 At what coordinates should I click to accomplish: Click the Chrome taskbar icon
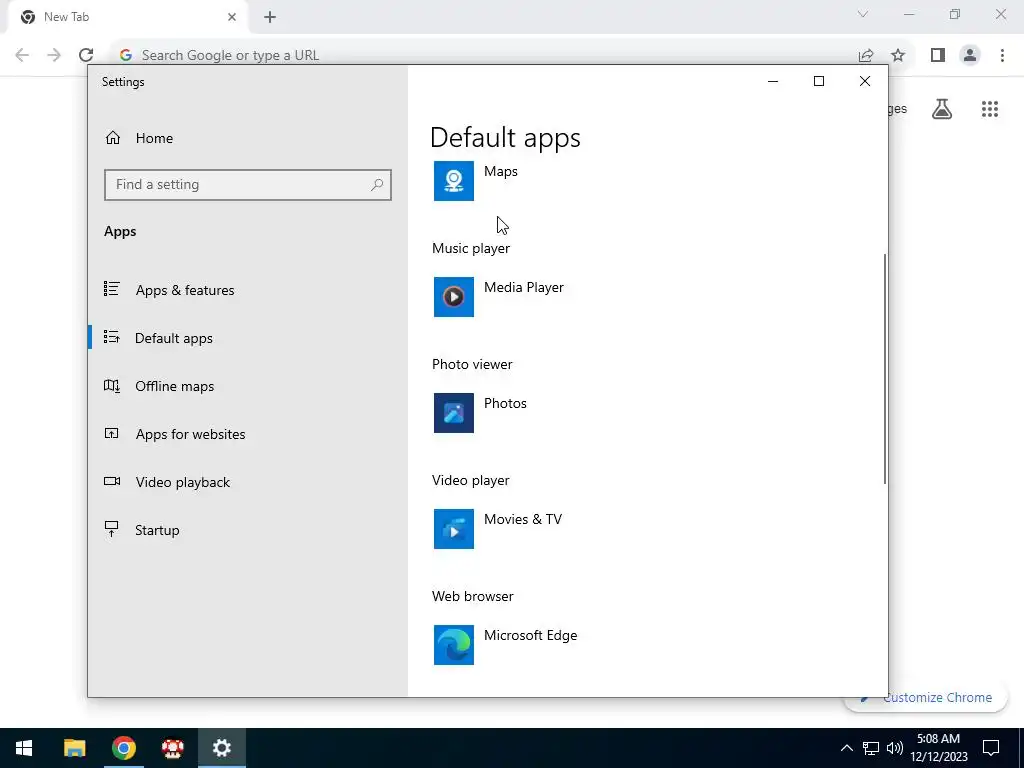pos(123,748)
